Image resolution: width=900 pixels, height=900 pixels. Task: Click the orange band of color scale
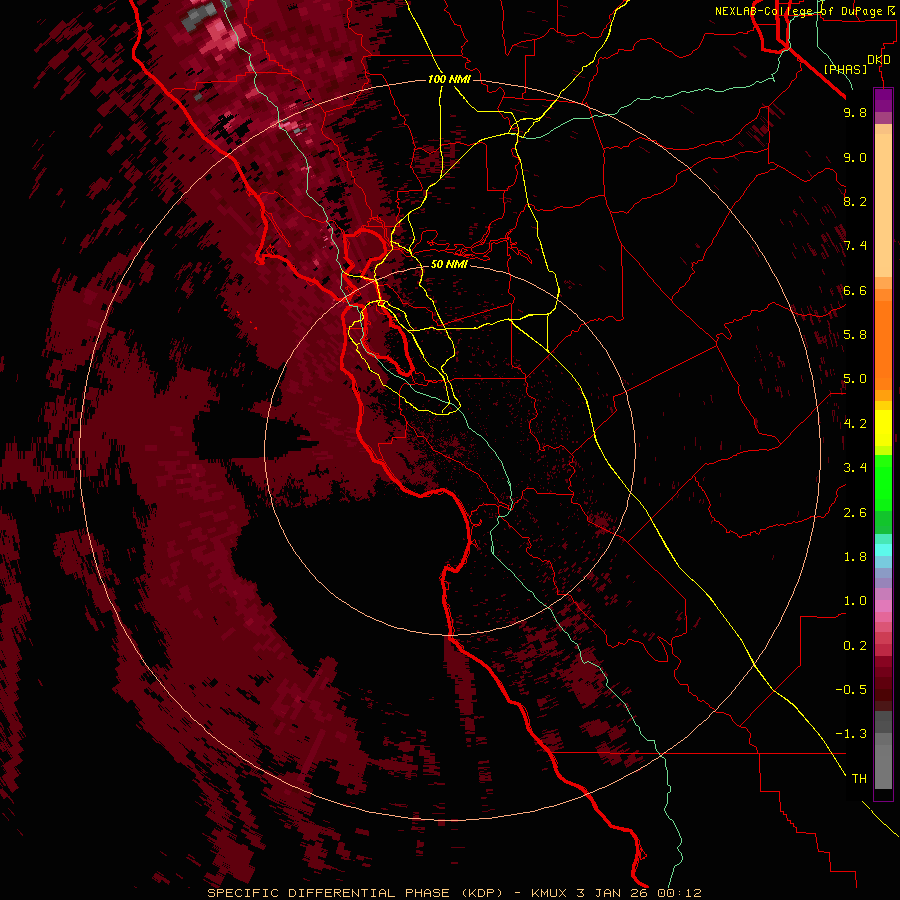883,344
